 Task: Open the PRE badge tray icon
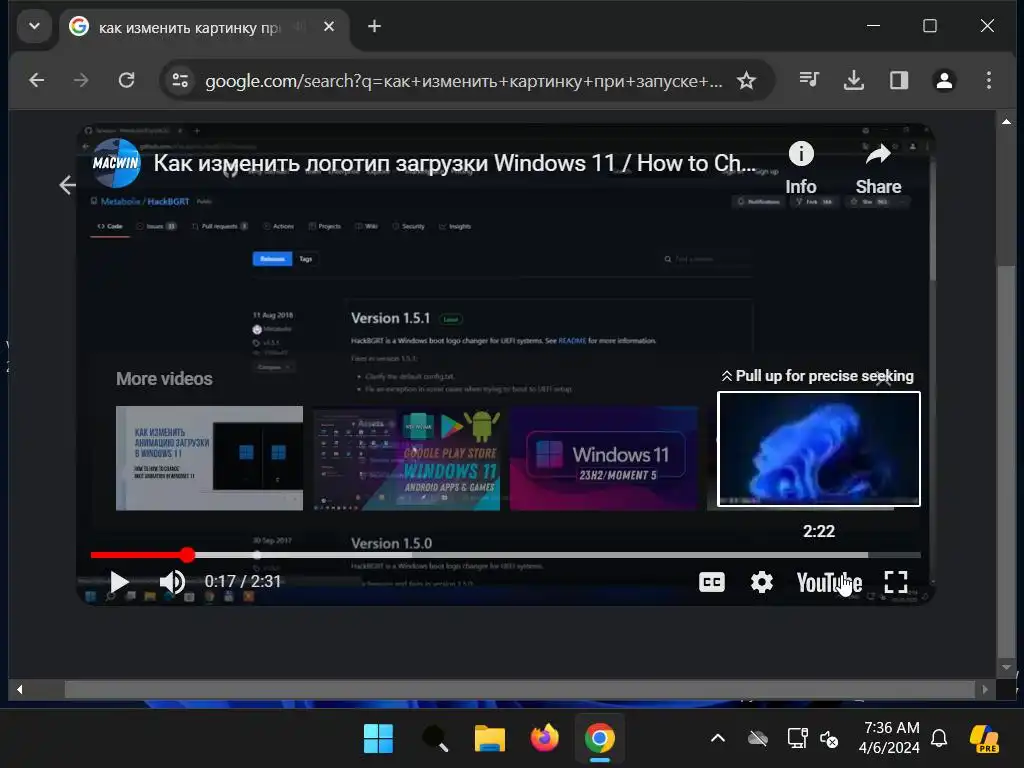pos(984,739)
